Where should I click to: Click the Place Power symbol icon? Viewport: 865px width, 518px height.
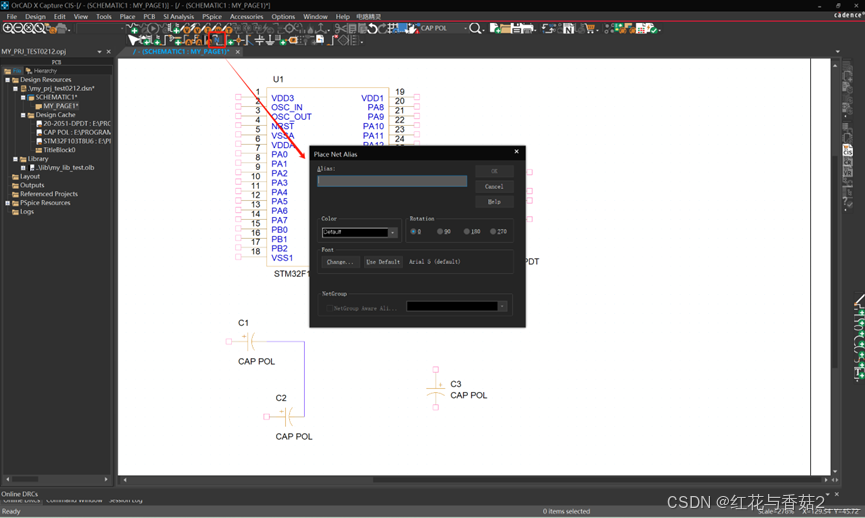click(x=259, y=40)
